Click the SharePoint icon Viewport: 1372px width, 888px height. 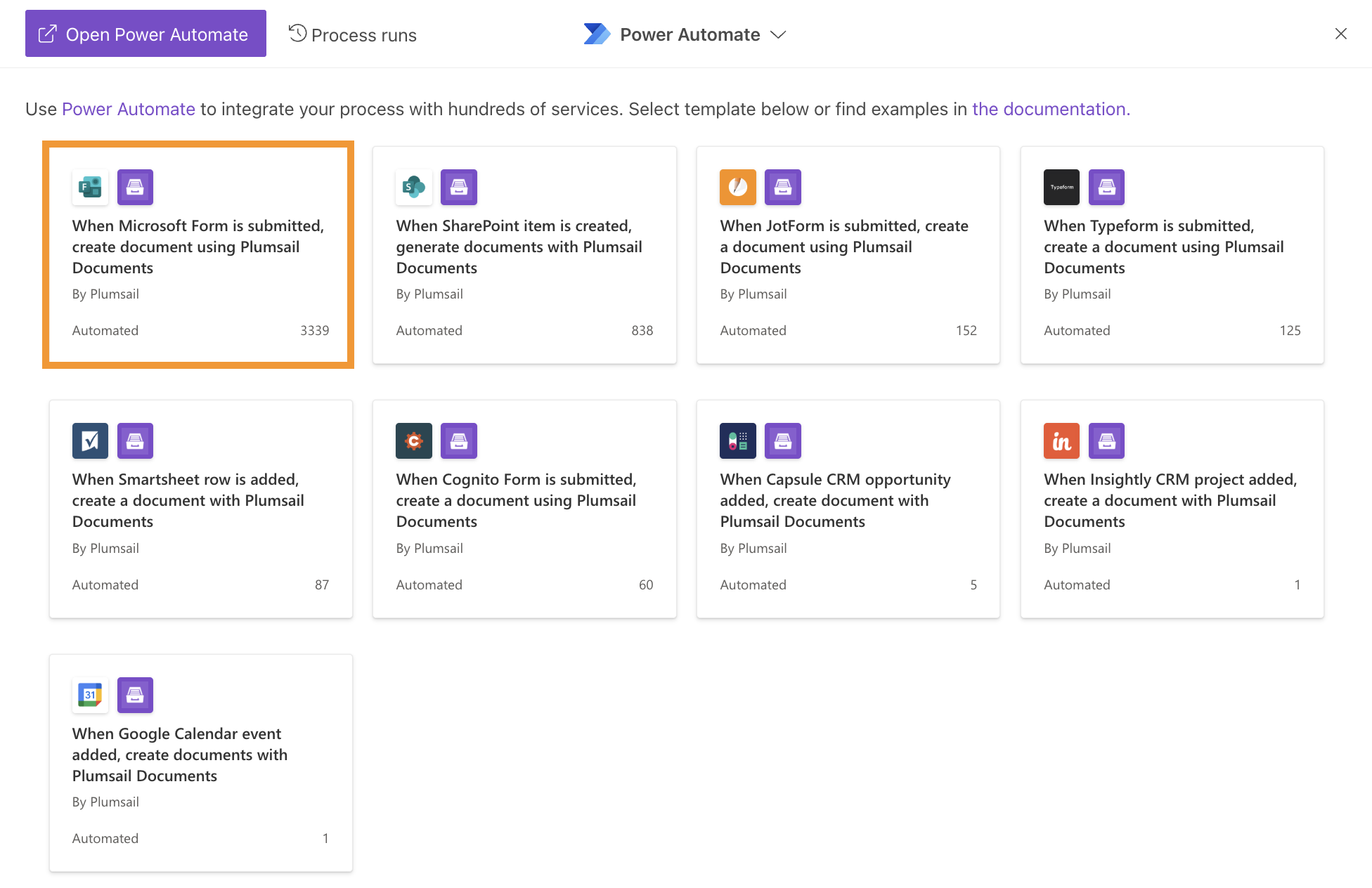(414, 187)
